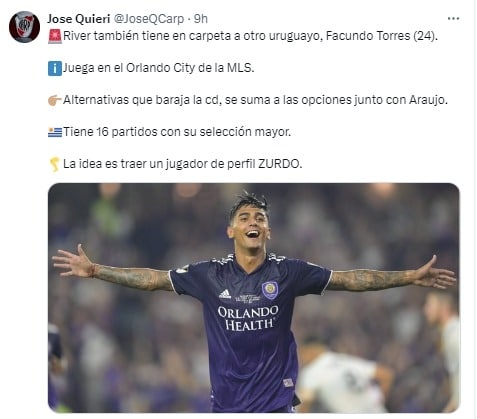Click the display name Jose Quieri
477x419 pixels.
(x=79, y=19)
